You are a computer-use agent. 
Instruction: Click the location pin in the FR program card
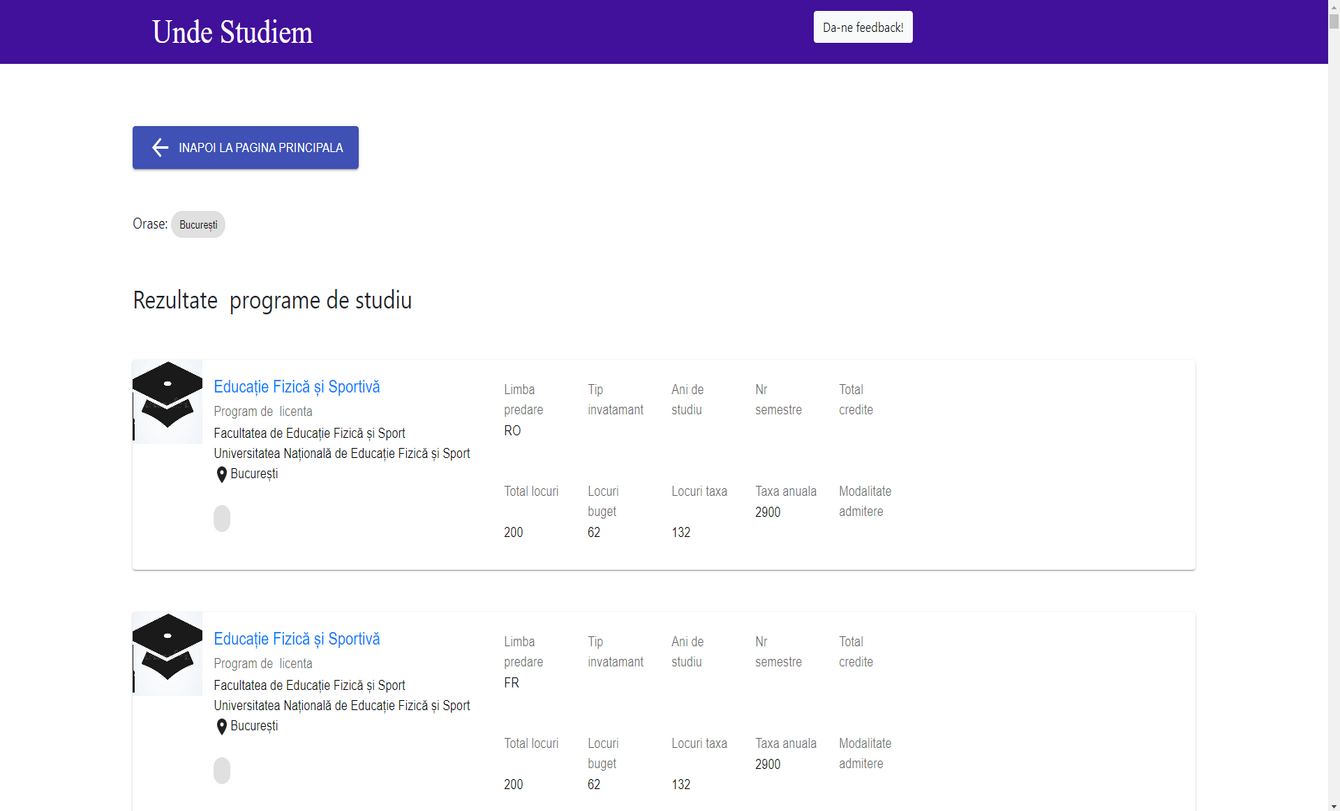[222, 727]
